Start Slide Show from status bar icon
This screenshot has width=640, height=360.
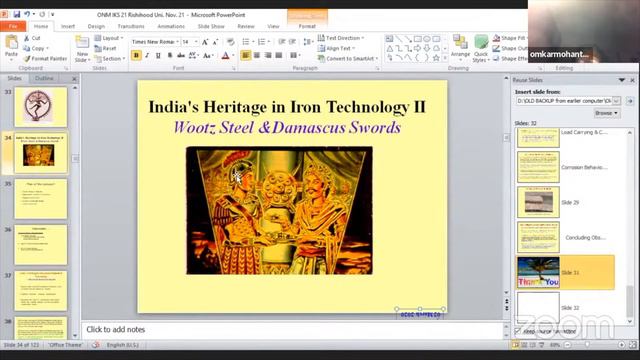(542, 345)
